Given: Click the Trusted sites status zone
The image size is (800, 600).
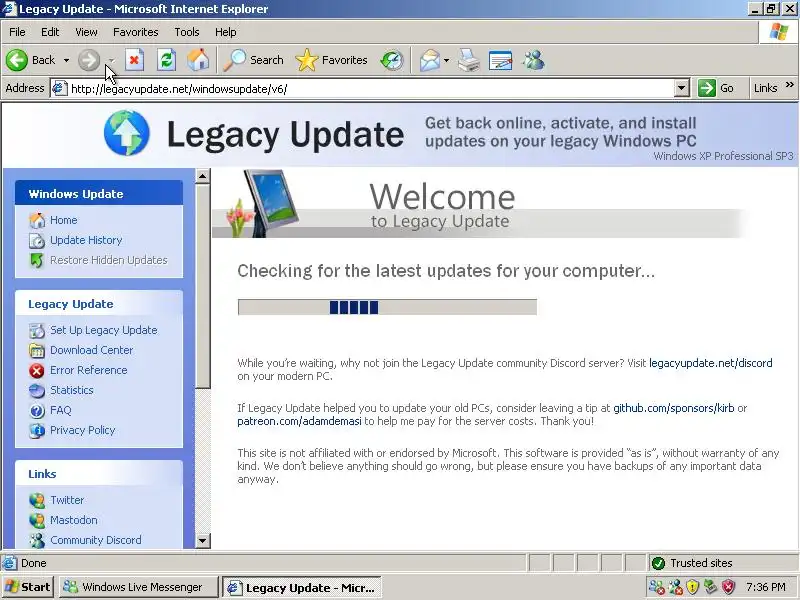Looking at the screenshot, I should (722, 563).
